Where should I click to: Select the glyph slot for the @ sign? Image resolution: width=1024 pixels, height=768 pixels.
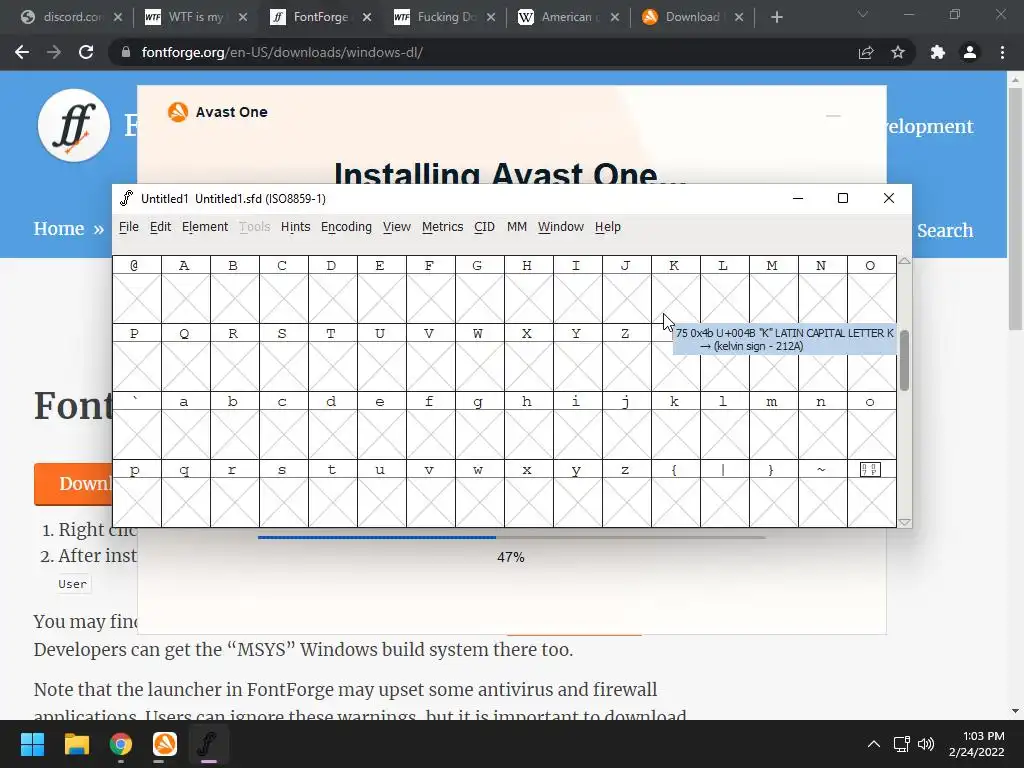coord(136,298)
